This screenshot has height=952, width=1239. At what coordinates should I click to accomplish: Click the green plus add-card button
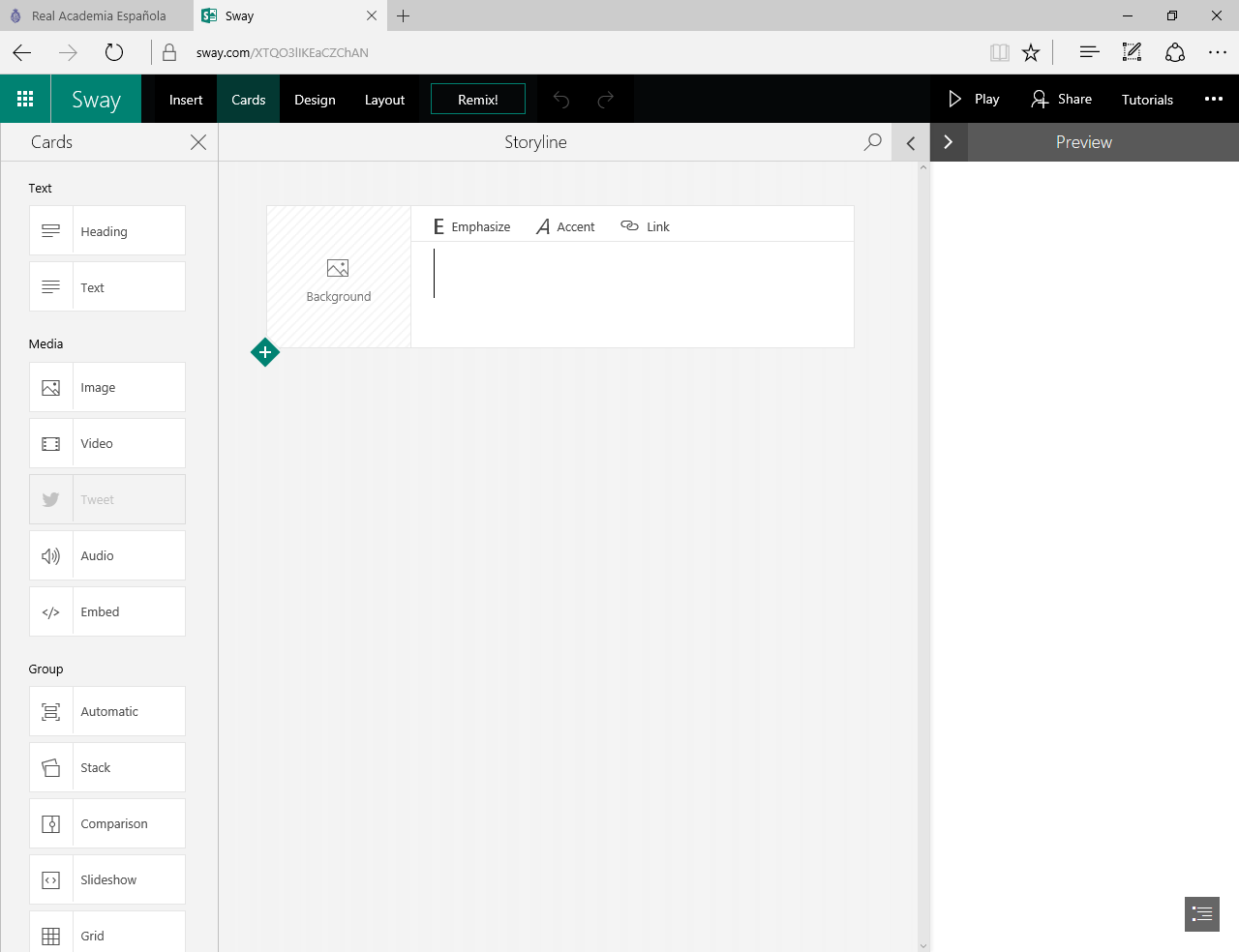(x=265, y=352)
